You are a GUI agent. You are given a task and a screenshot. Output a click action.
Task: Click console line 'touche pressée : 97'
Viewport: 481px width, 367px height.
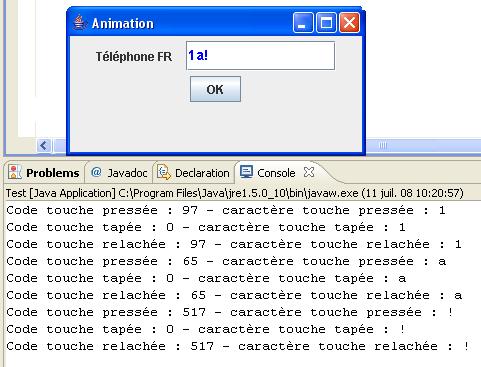coord(226,210)
